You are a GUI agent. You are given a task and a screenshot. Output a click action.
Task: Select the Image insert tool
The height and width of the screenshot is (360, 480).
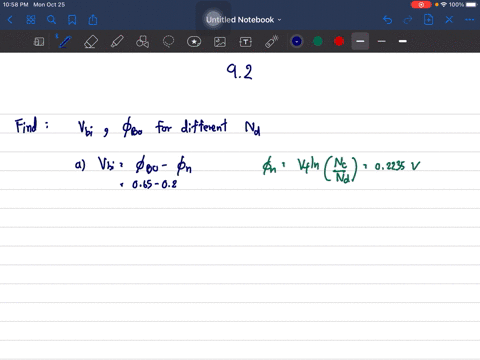(x=220, y=42)
